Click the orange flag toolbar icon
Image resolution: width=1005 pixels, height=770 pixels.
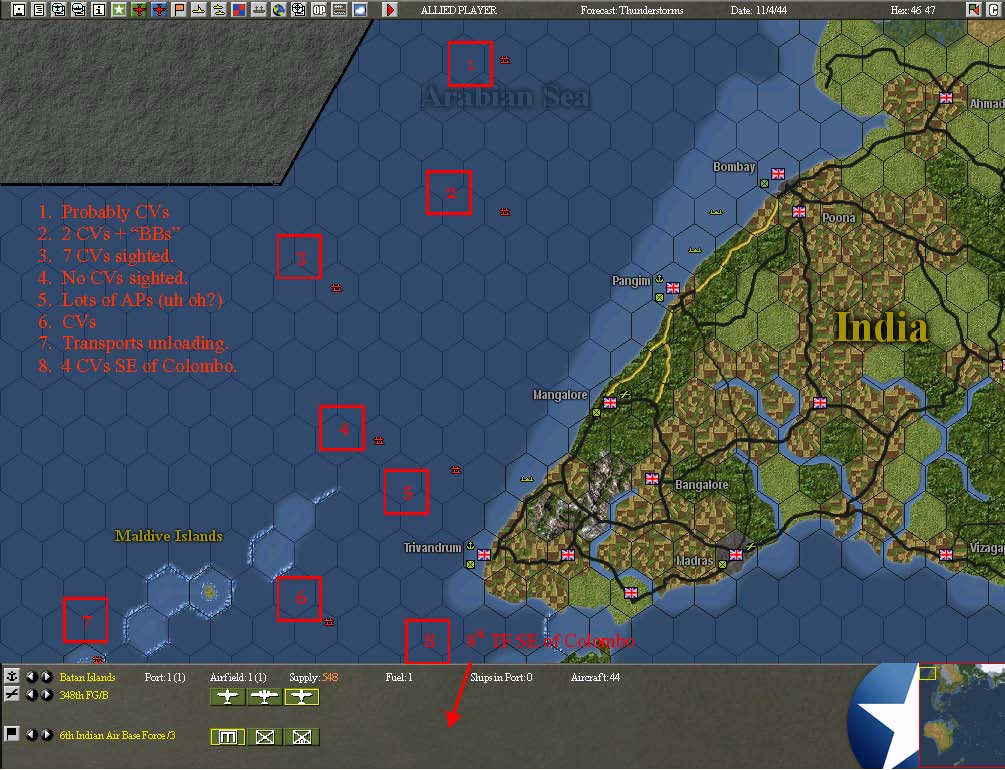[179, 10]
